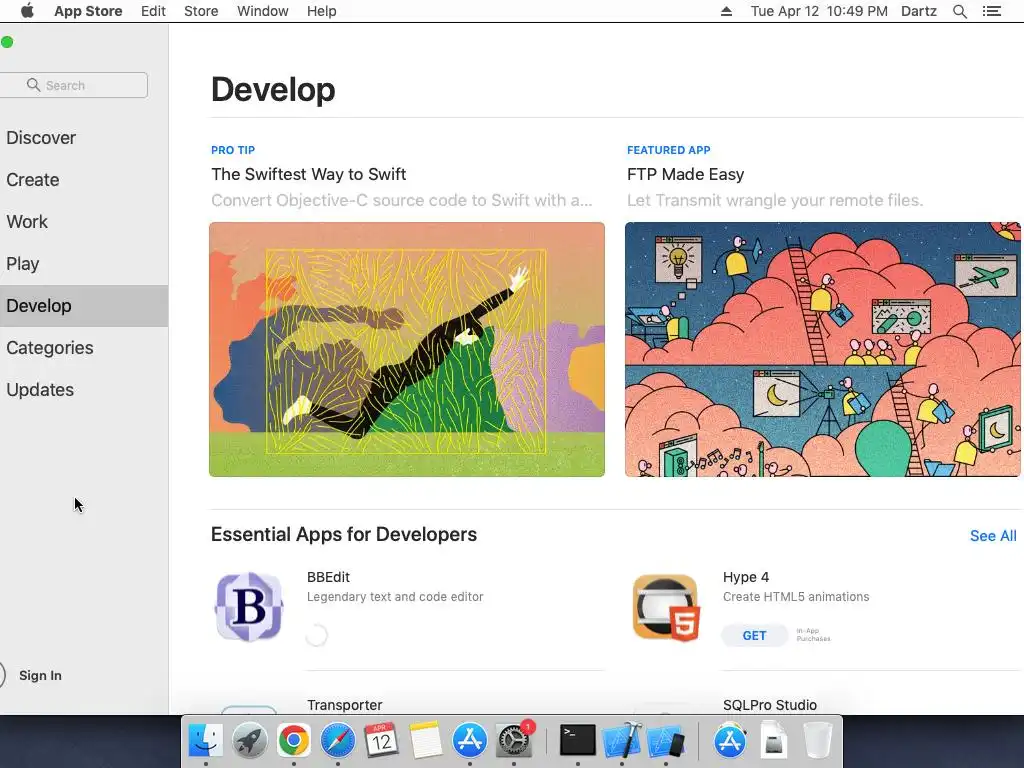Open the Hype 4 app title
Image resolution: width=1024 pixels, height=768 pixels.
745,577
